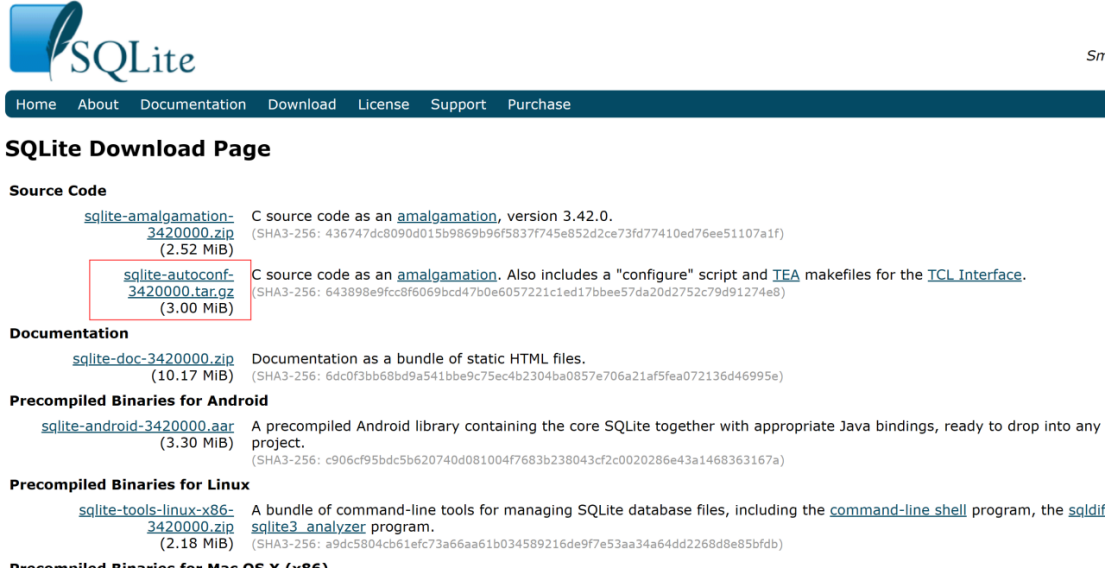Download sqlite-android-3420000.aar

click(138, 426)
